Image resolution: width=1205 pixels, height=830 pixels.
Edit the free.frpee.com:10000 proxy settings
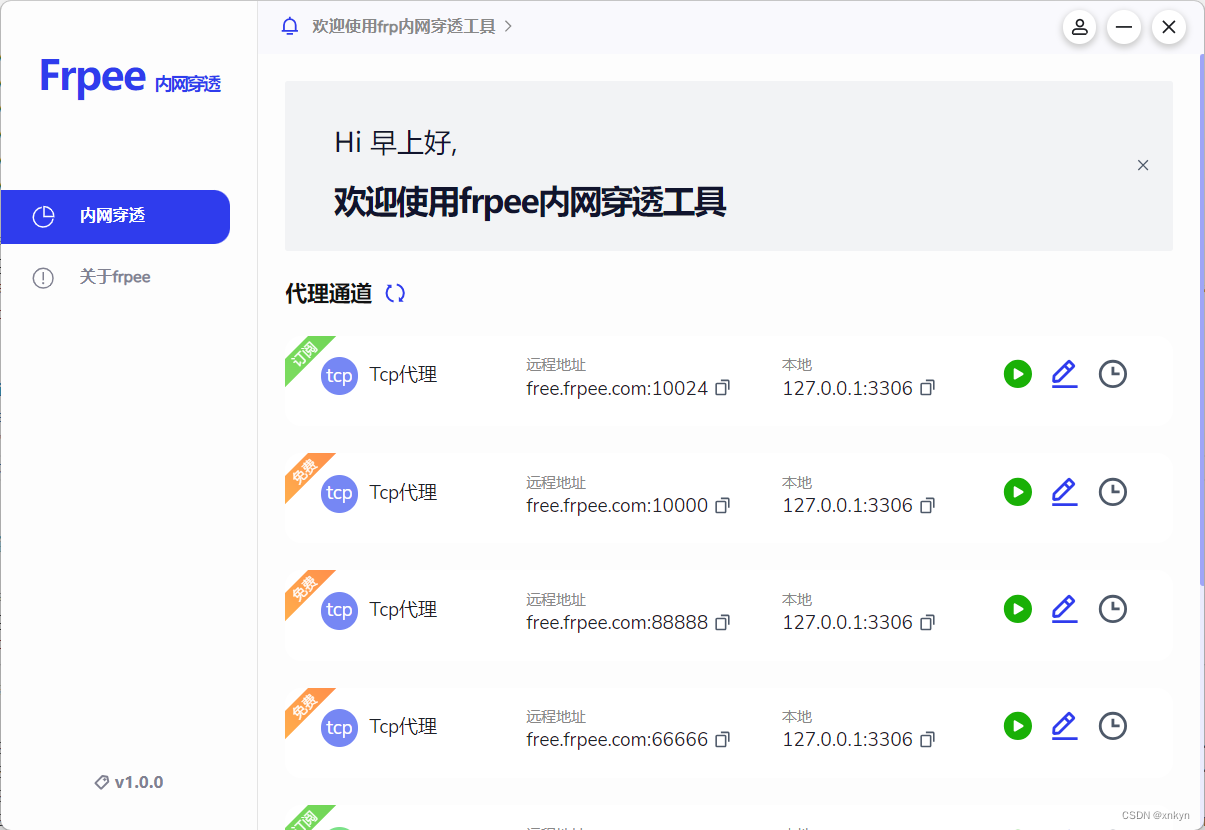click(1064, 491)
